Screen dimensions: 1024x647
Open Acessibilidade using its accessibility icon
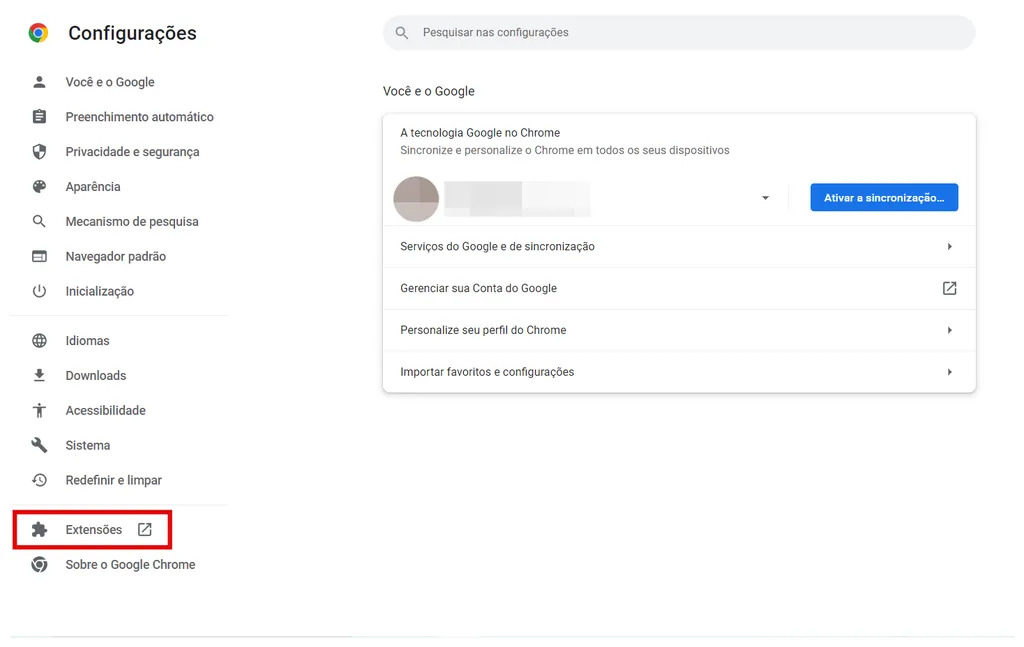38,410
